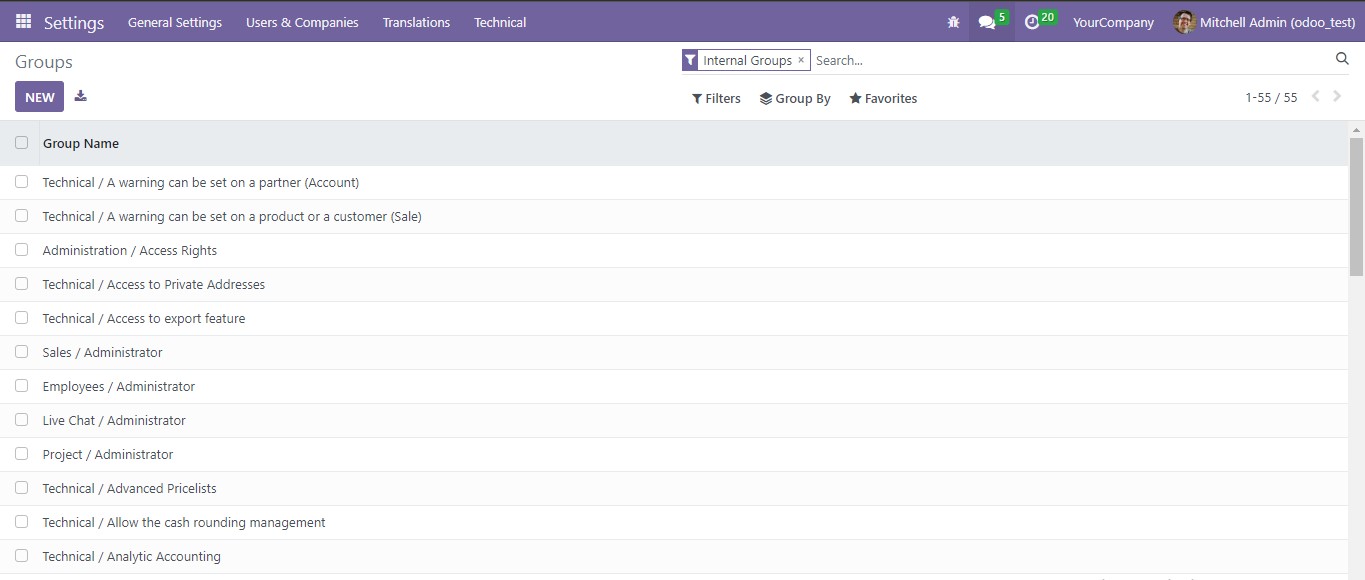
Task: Sort by Group Name column header
Action: (81, 143)
